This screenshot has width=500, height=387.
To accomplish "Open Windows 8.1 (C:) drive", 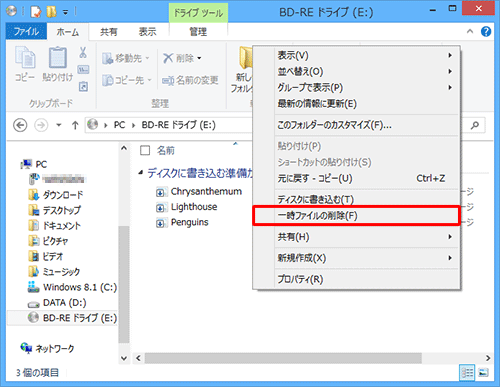I will point(72,287).
